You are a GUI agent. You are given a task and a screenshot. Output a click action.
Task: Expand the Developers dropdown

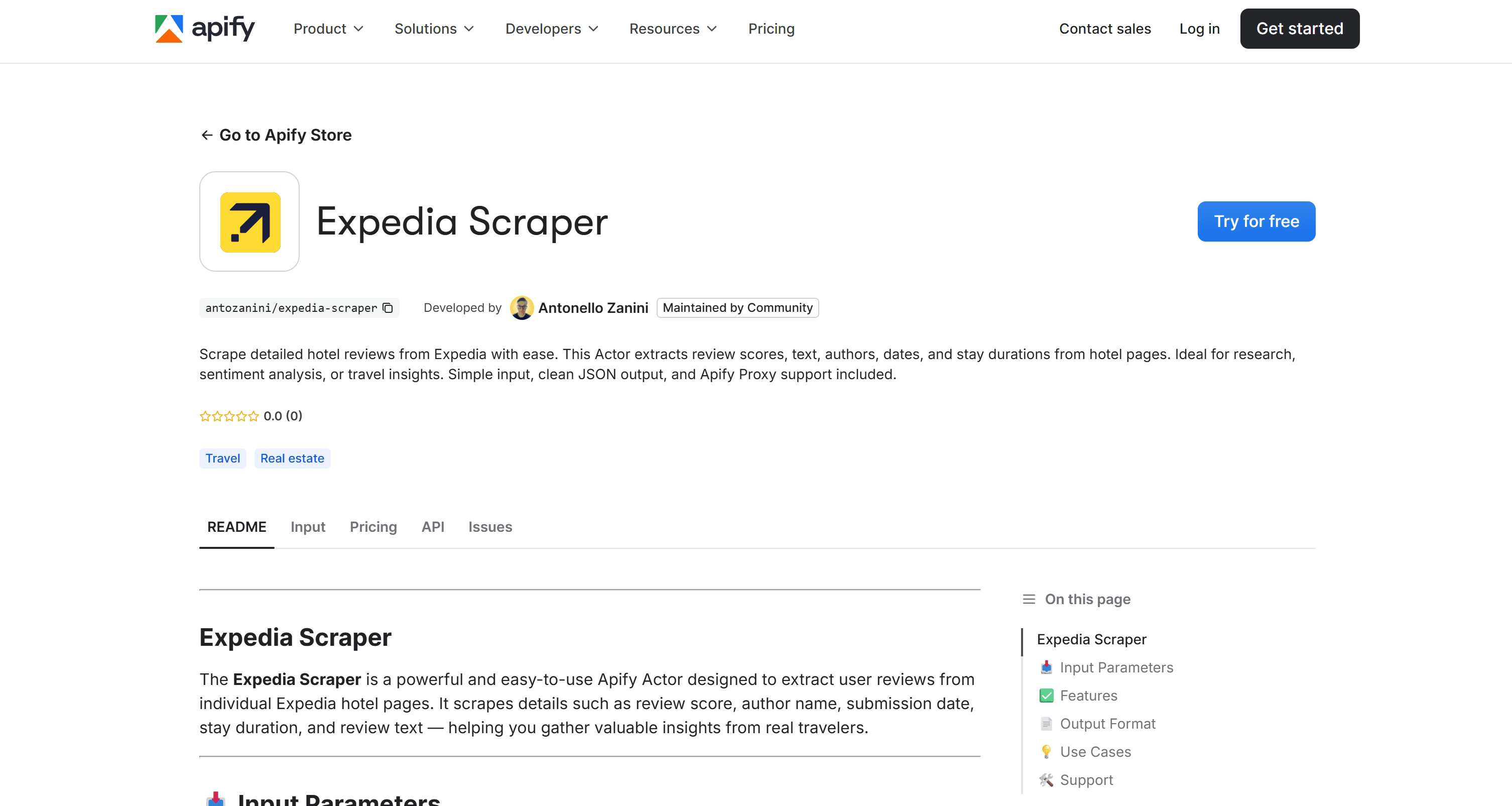click(551, 28)
